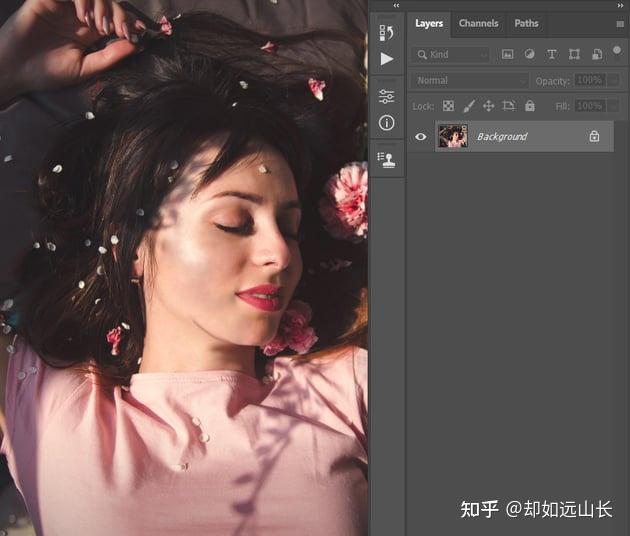This screenshot has width=630, height=536.
Task: Click the Opacity value field
Action: point(590,80)
